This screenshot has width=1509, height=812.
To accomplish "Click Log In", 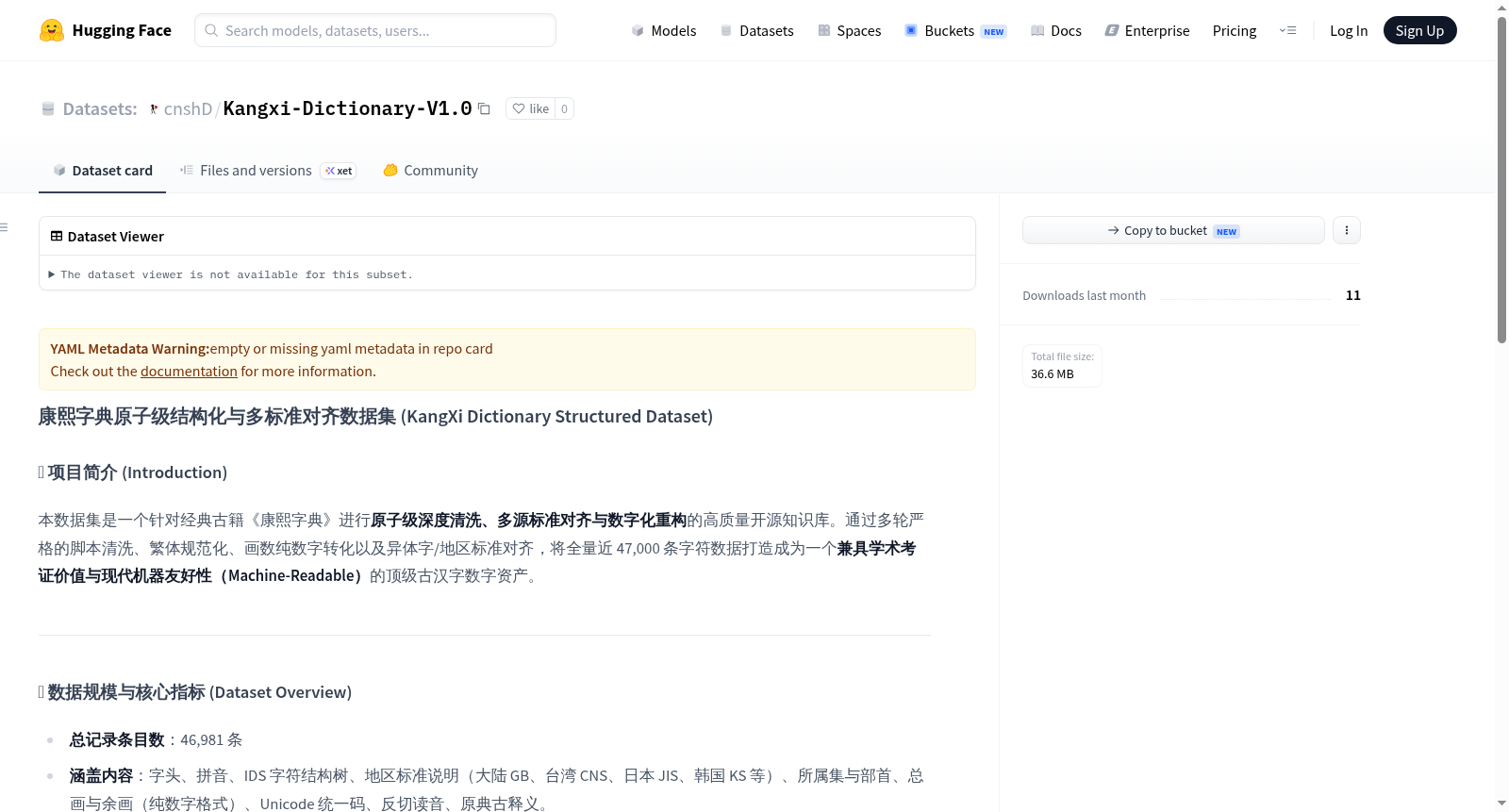I will pos(1349,30).
